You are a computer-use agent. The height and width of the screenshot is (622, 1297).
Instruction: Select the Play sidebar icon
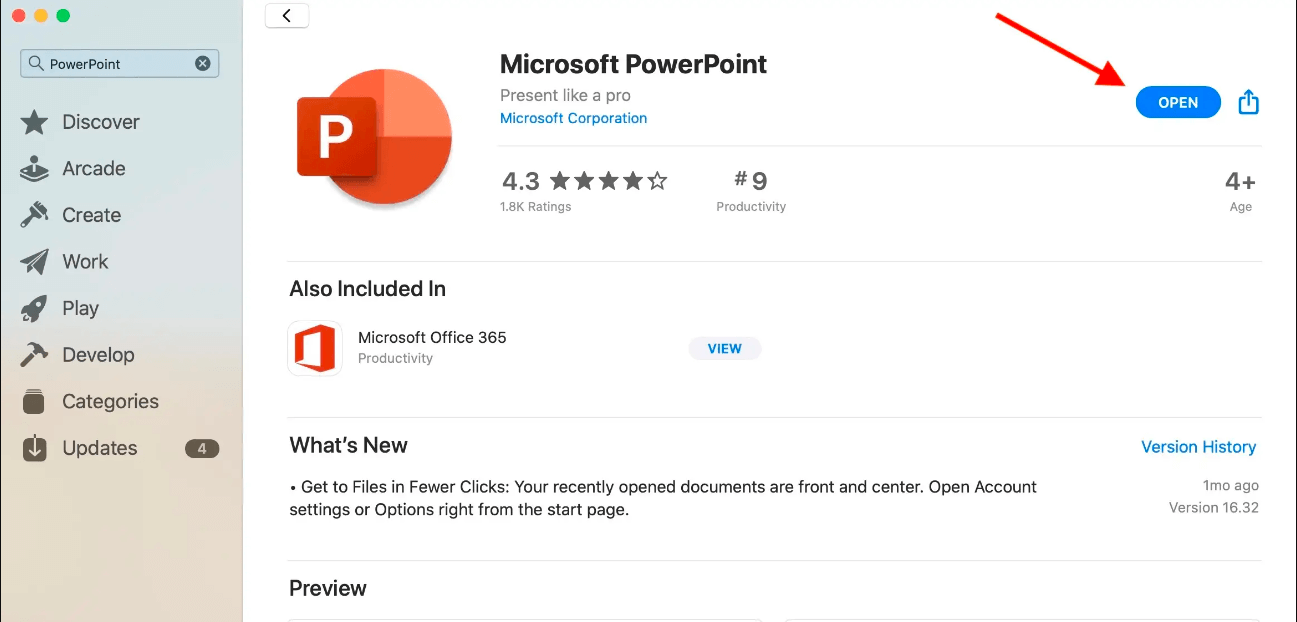80,308
